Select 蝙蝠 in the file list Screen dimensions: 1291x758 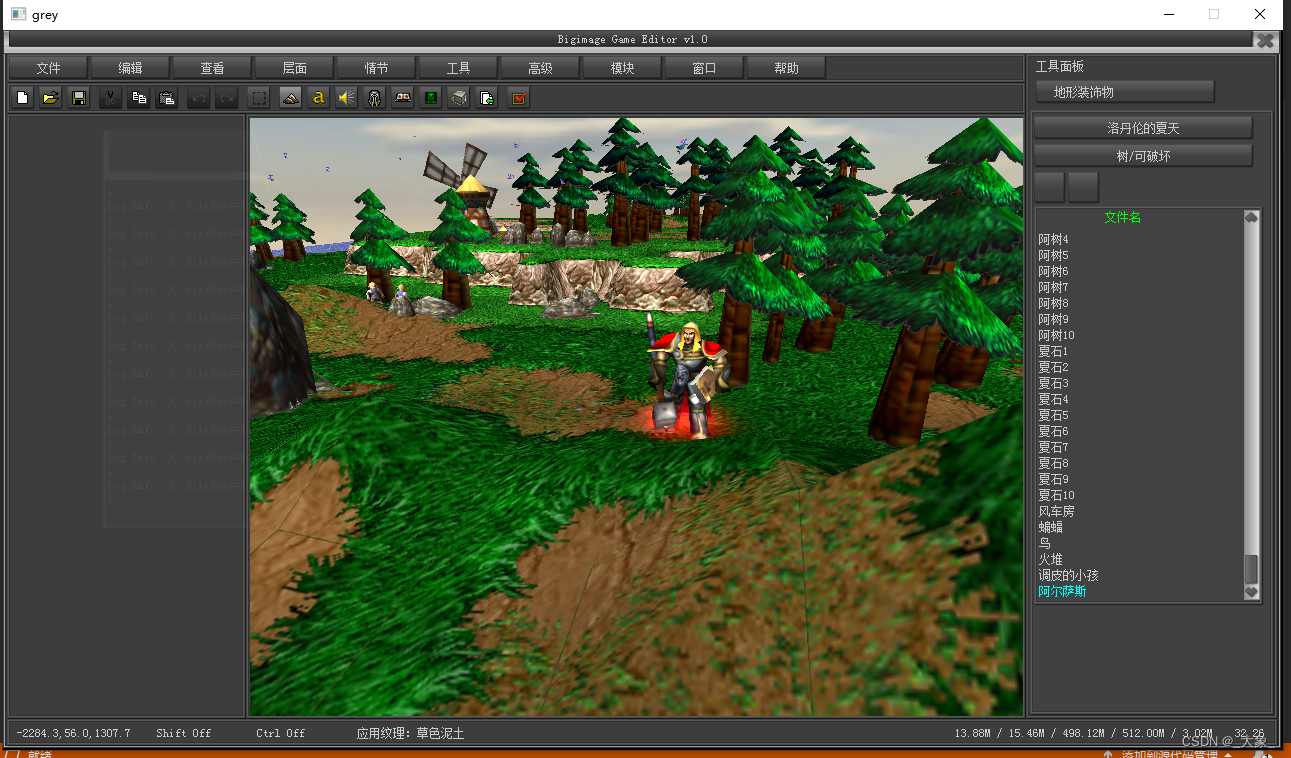point(1051,527)
